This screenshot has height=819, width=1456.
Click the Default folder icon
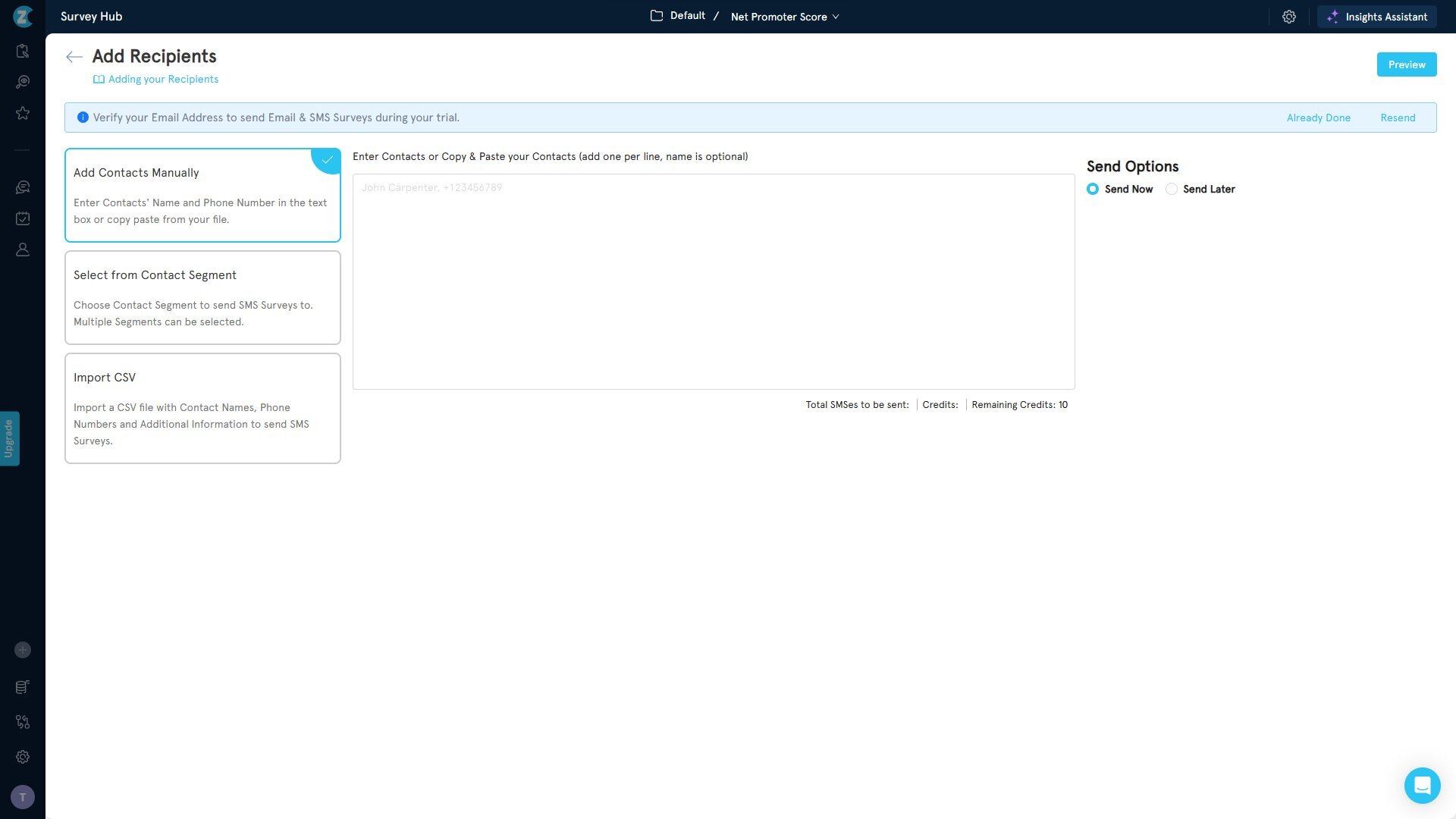tap(657, 16)
